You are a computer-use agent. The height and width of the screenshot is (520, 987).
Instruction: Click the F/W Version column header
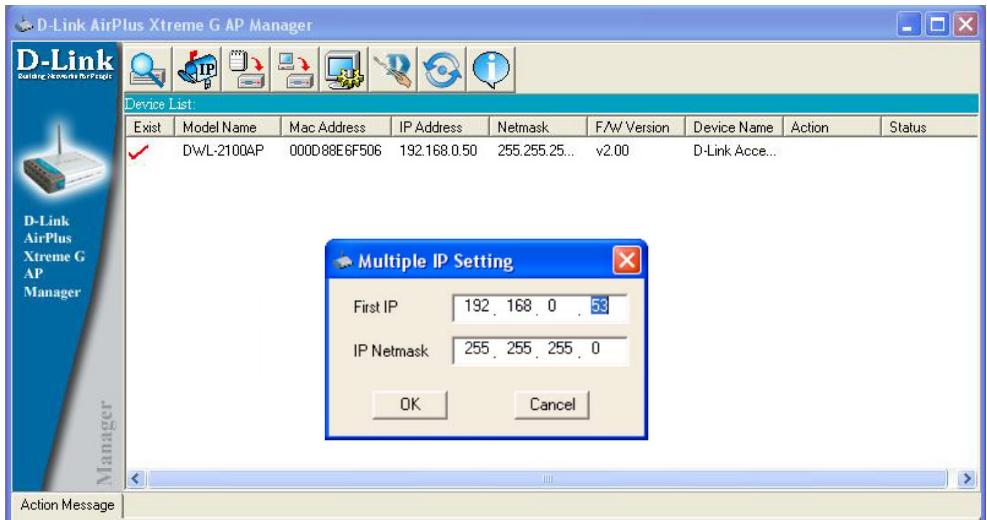(636, 127)
